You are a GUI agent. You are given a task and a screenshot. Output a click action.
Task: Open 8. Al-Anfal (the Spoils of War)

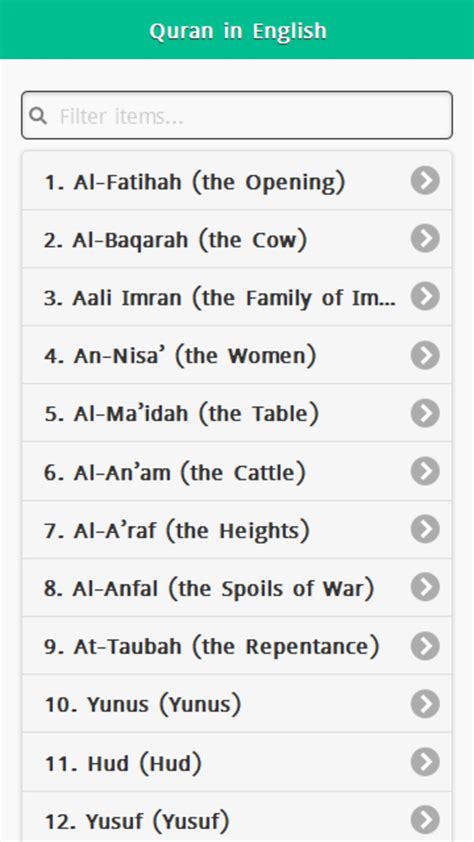click(x=237, y=587)
